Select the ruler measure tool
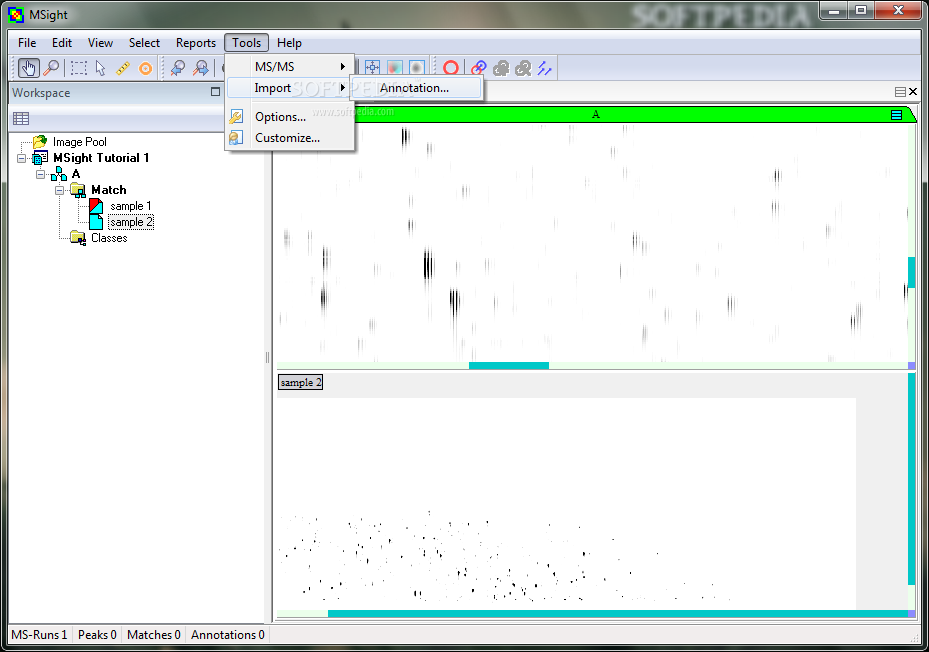 point(123,68)
